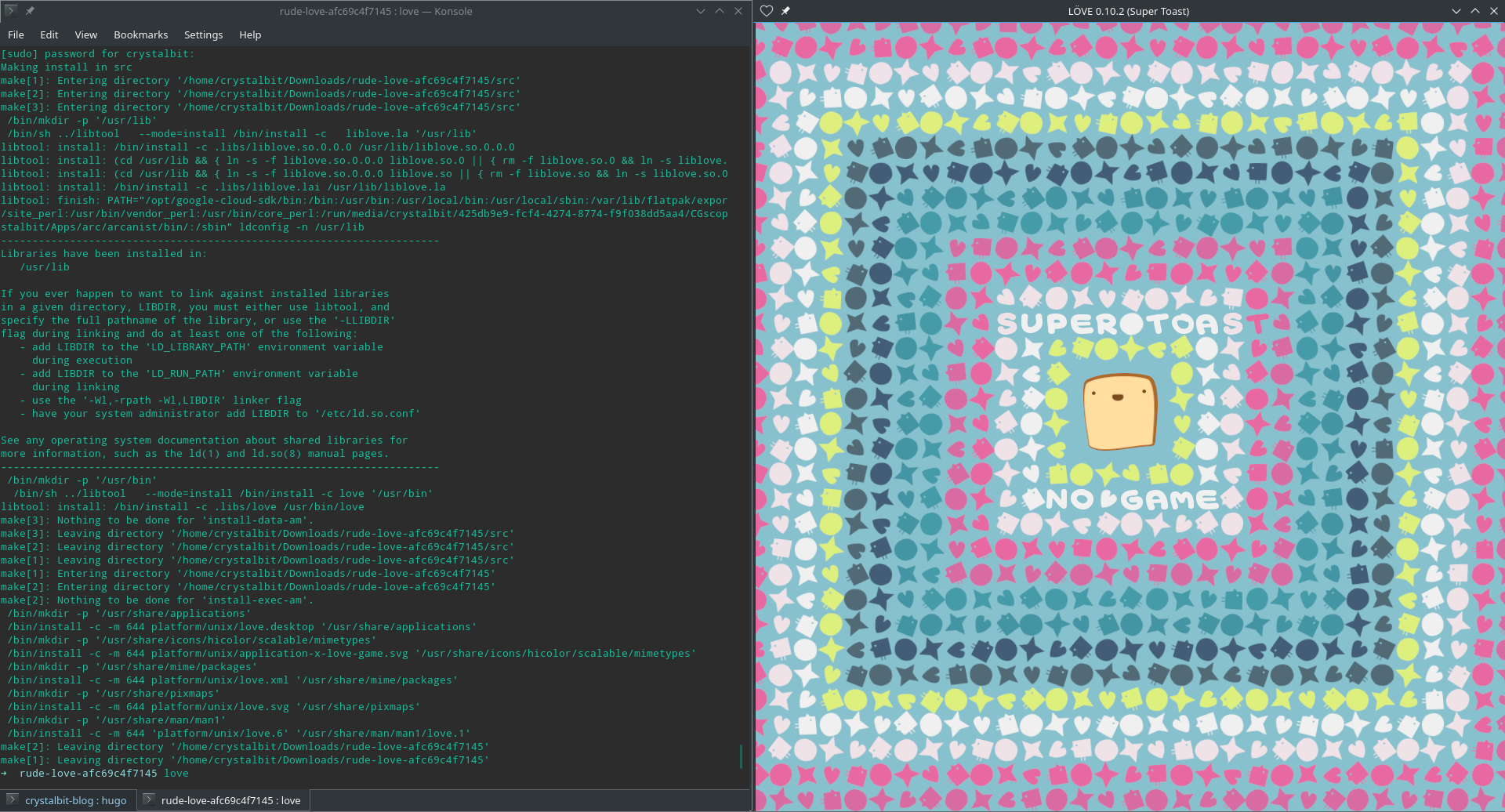Click the Konsole window menu icon in titlebar
This screenshot has height=812, width=1505.
pyautogui.click(x=10, y=11)
